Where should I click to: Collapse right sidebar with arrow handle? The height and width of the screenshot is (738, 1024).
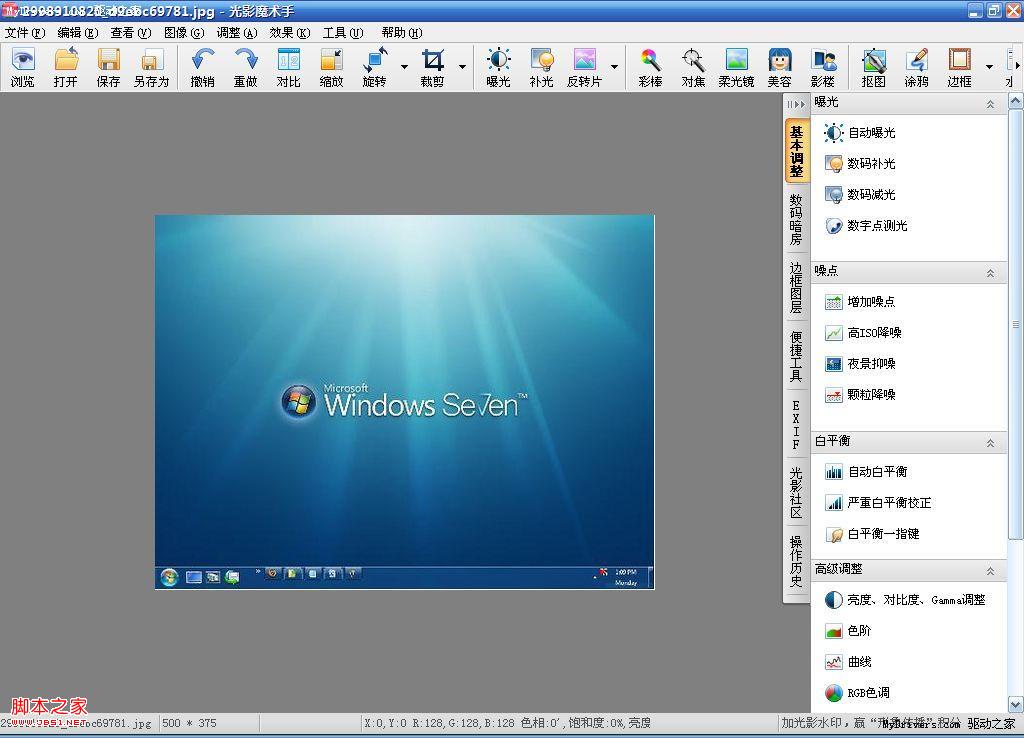pyautogui.click(x=796, y=104)
